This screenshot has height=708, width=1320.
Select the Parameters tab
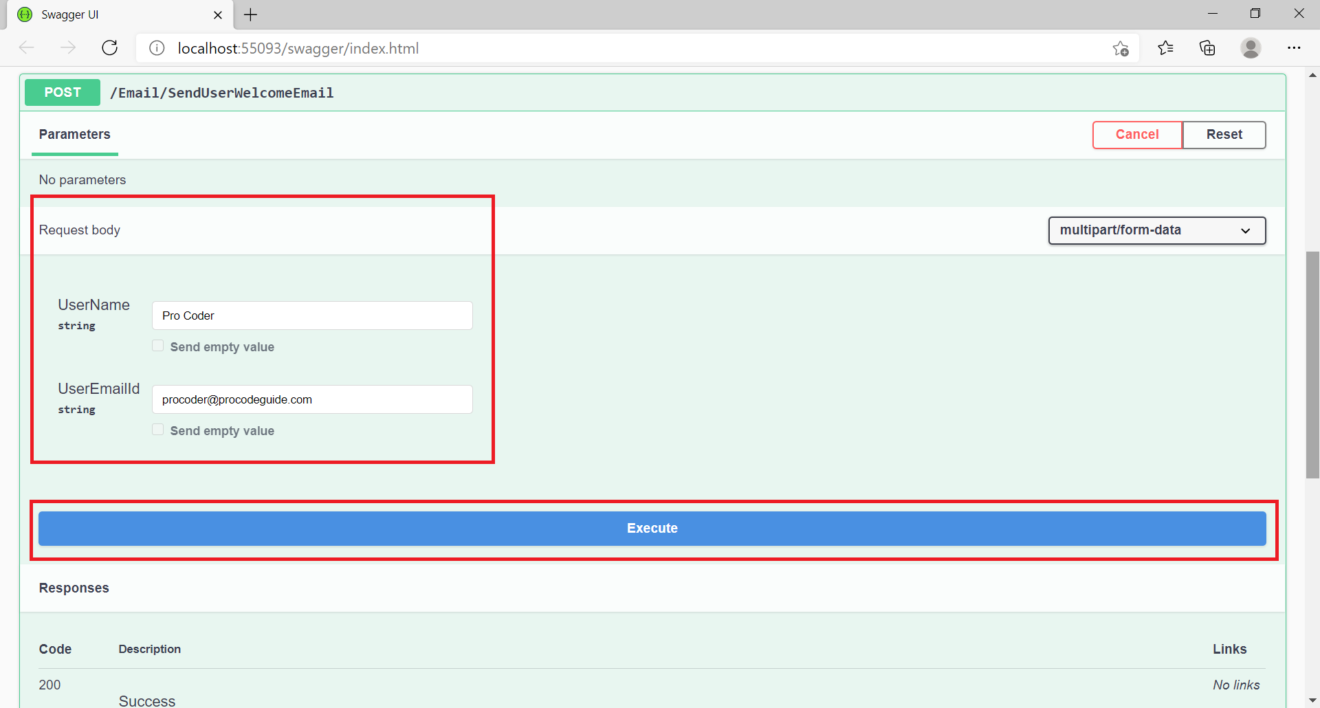pyautogui.click(x=74, y=134)
